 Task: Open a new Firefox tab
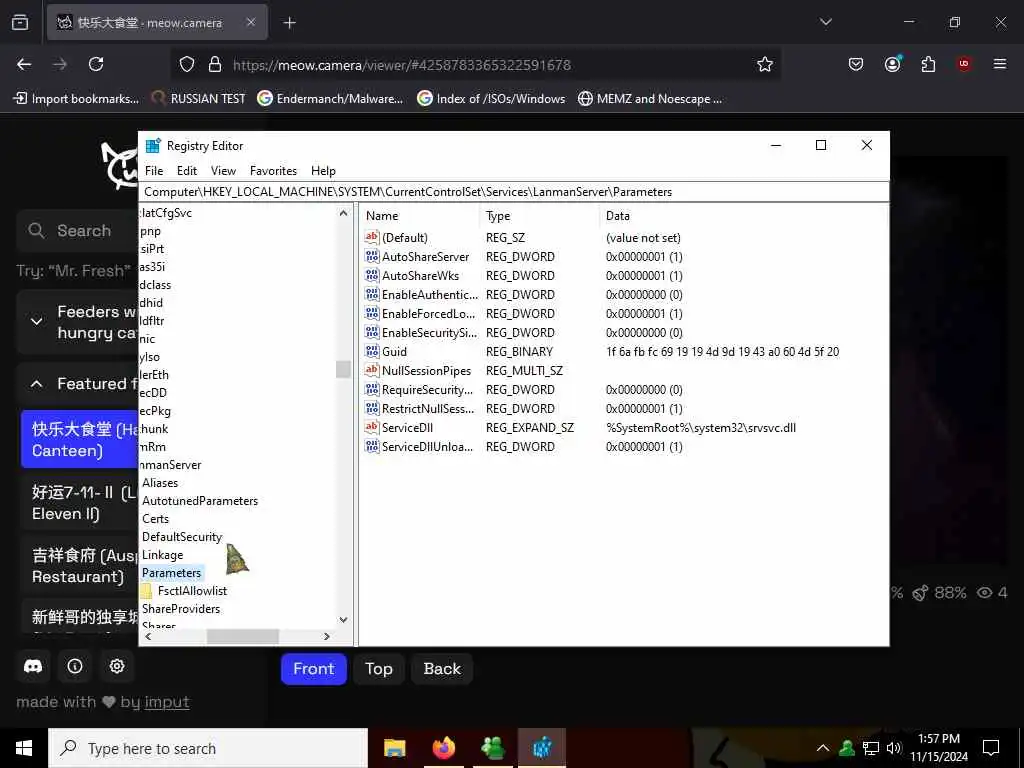[x=289, y=22]
